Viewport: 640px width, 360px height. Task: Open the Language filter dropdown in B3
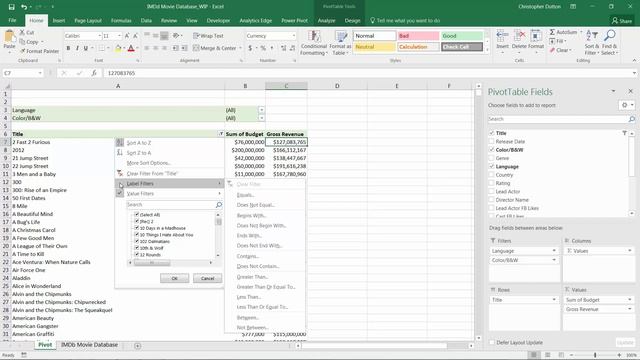click(x=261, y=110)
